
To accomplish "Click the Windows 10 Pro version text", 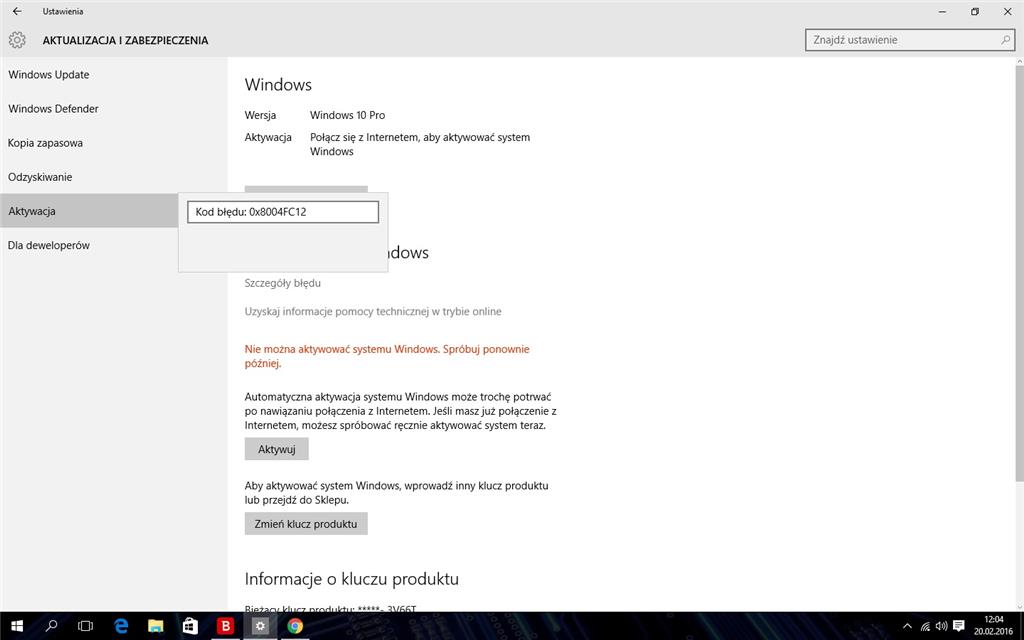I will 347,115.
